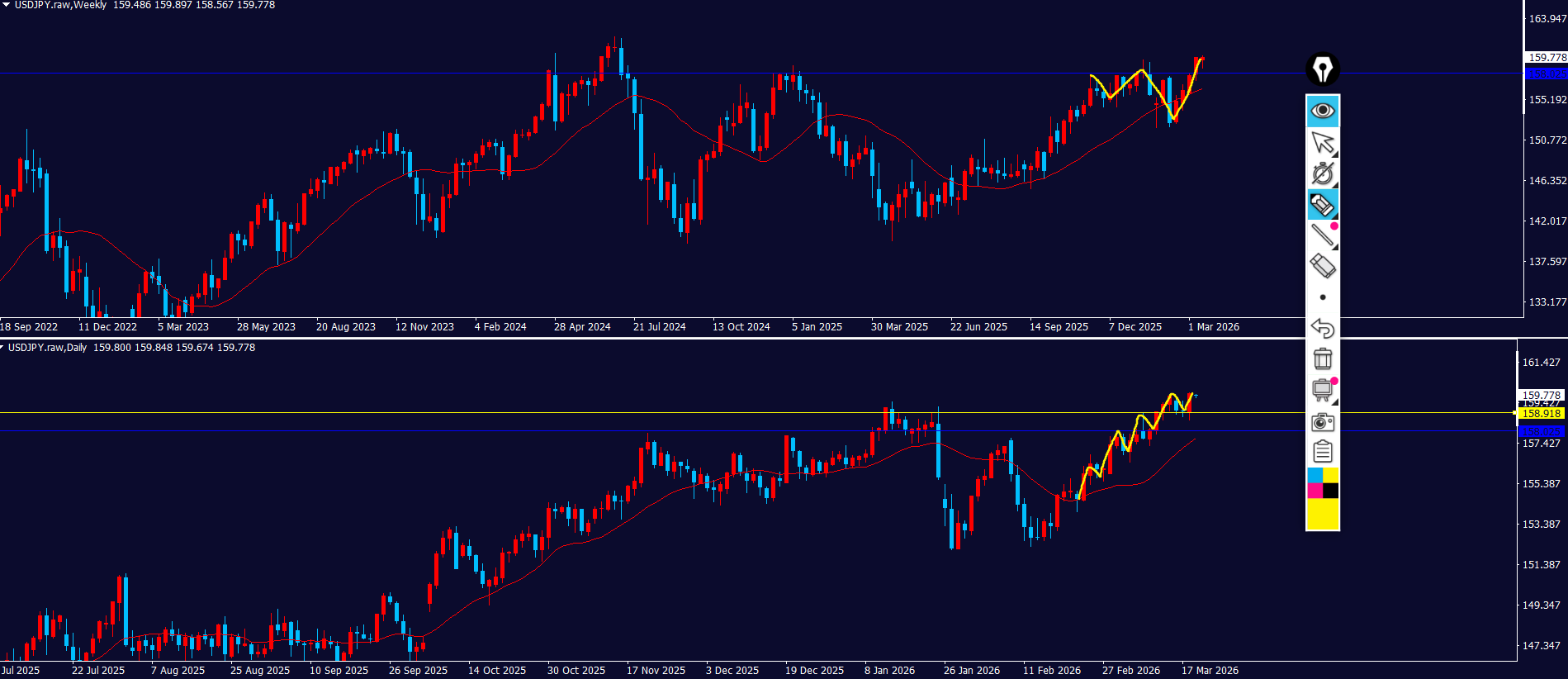The width and height of the screenshot is (1568, 679).
Task: Select the cursor pointer tool
Action: [1322, 142]
